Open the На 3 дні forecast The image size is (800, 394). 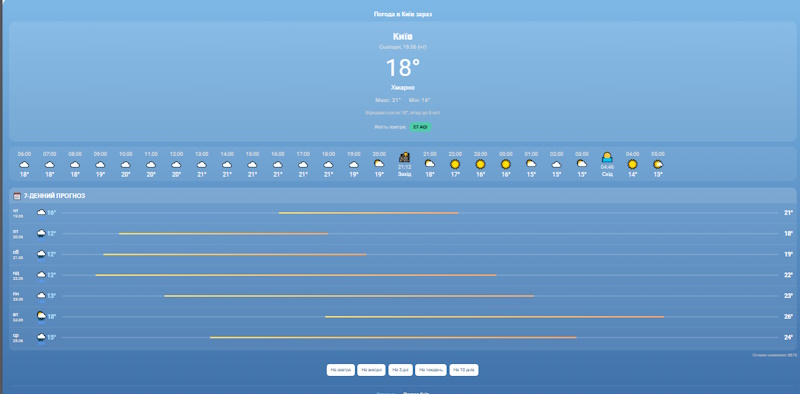click(x=401, y=370)
